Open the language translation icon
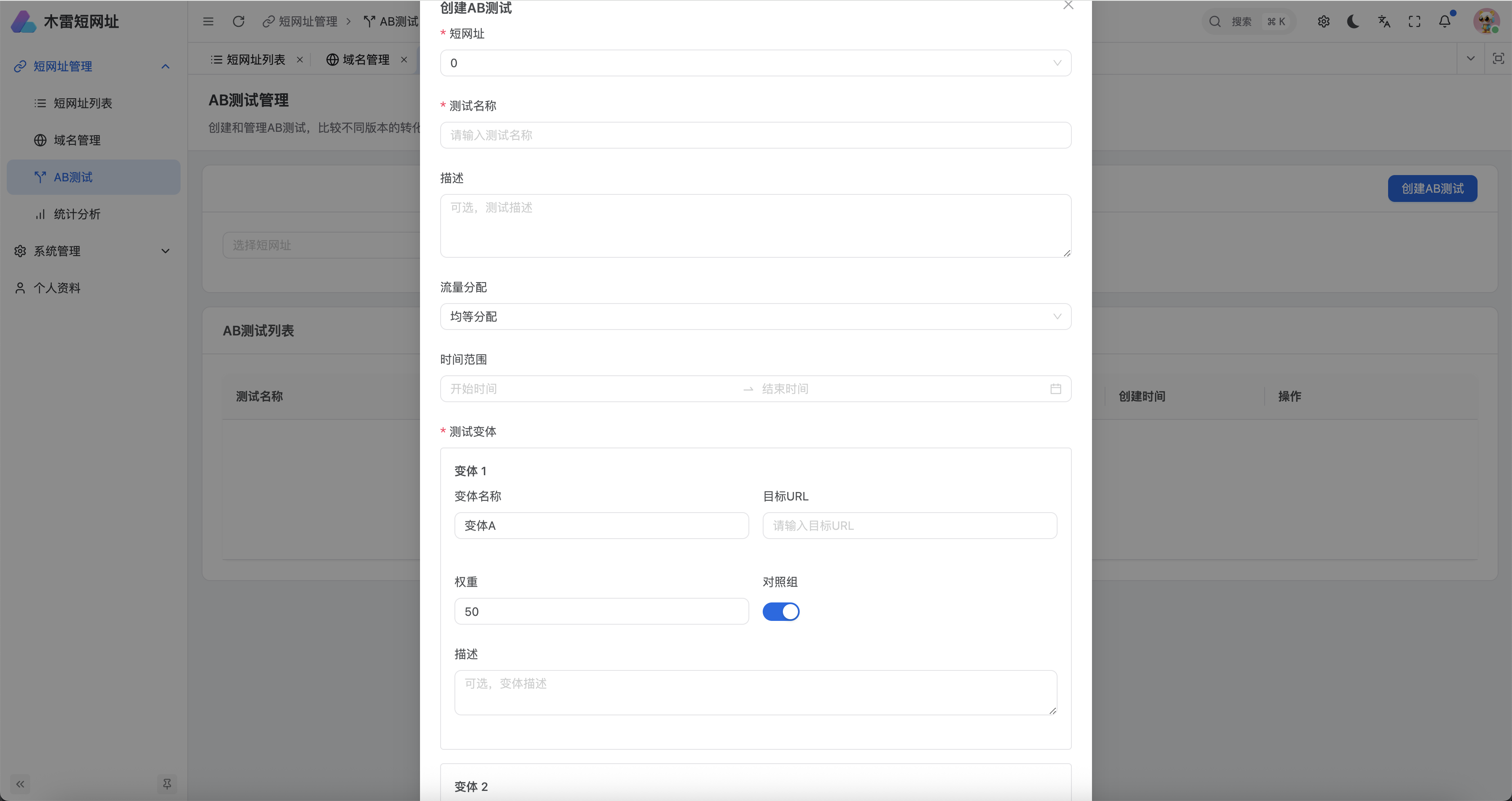Image resolution: width=1512 pixels, height=801 pixels. pyautogui.click(x=1384, y=21)
